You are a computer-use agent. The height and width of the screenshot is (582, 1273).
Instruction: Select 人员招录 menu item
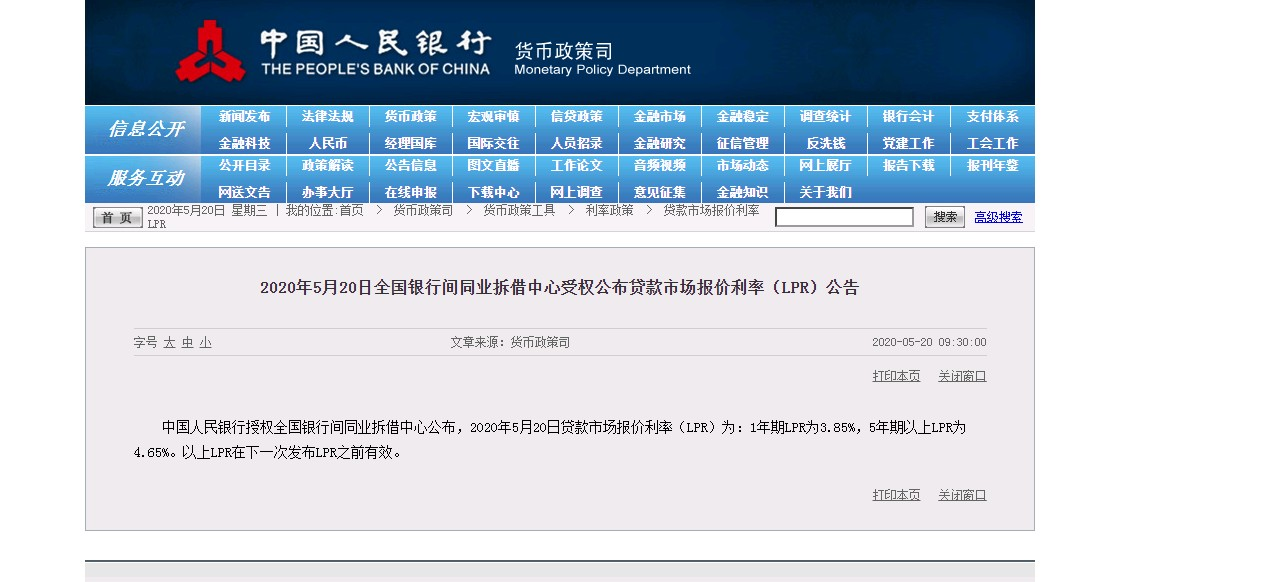(x=576, y=144)
